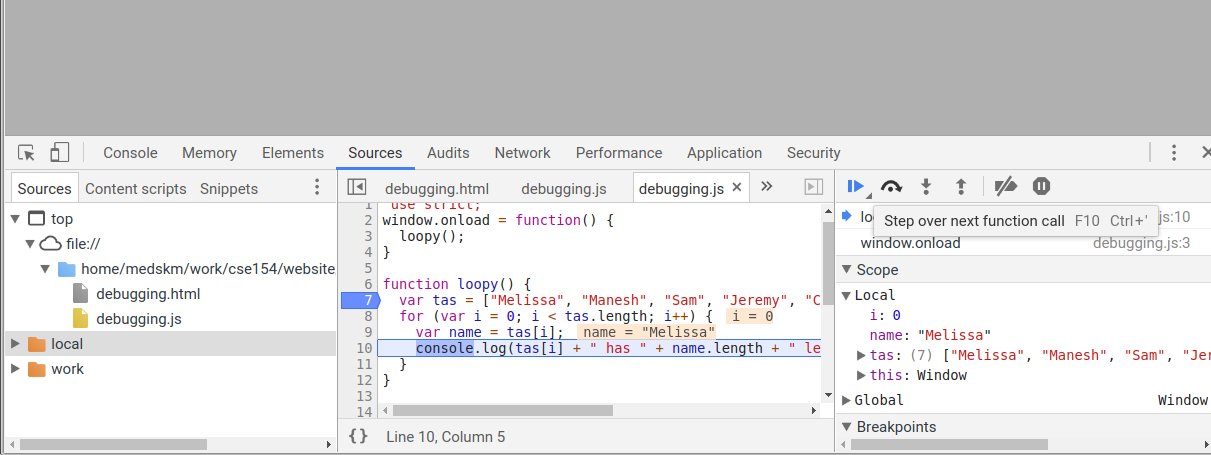Screen dimensions: 1211x455
Task: Select the window.onload call stack frame
Action: 910,243
